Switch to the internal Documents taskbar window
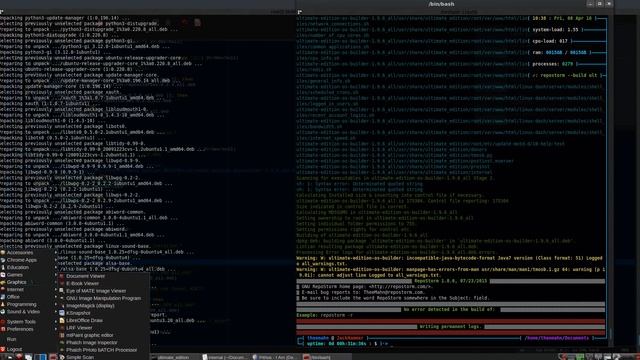 [x=225, y=357]
